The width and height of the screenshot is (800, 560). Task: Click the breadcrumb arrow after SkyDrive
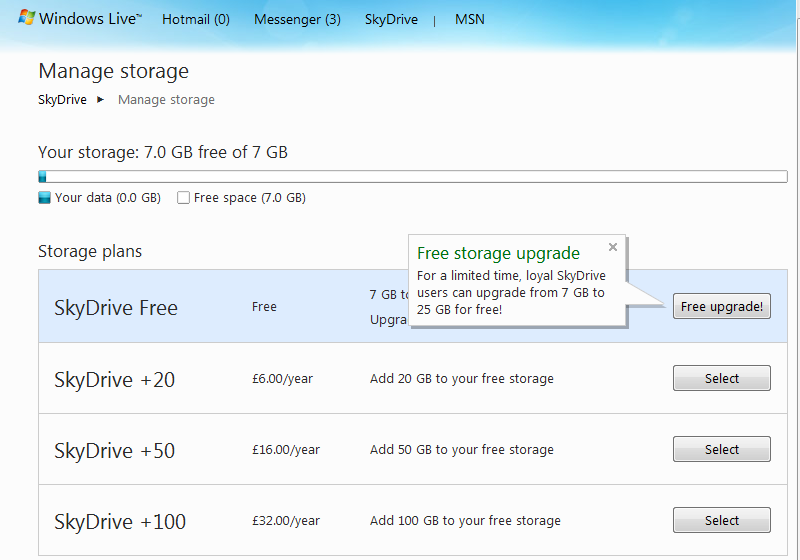(x=101, y=99)
